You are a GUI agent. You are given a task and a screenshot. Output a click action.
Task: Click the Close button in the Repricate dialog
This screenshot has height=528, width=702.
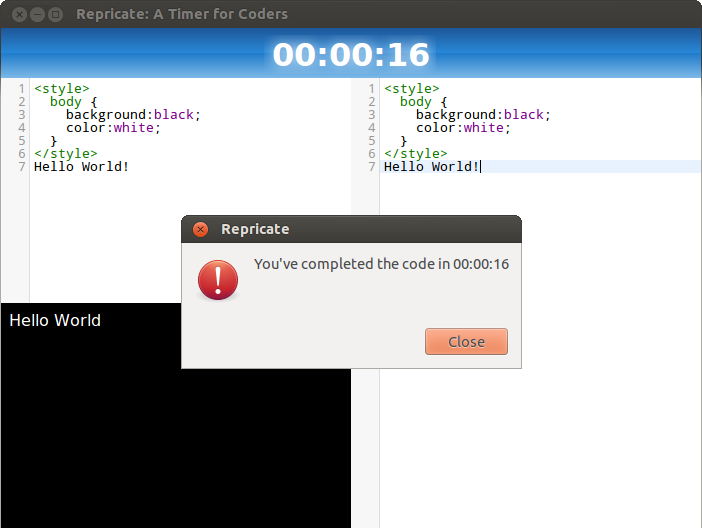(x=466, y=341)
